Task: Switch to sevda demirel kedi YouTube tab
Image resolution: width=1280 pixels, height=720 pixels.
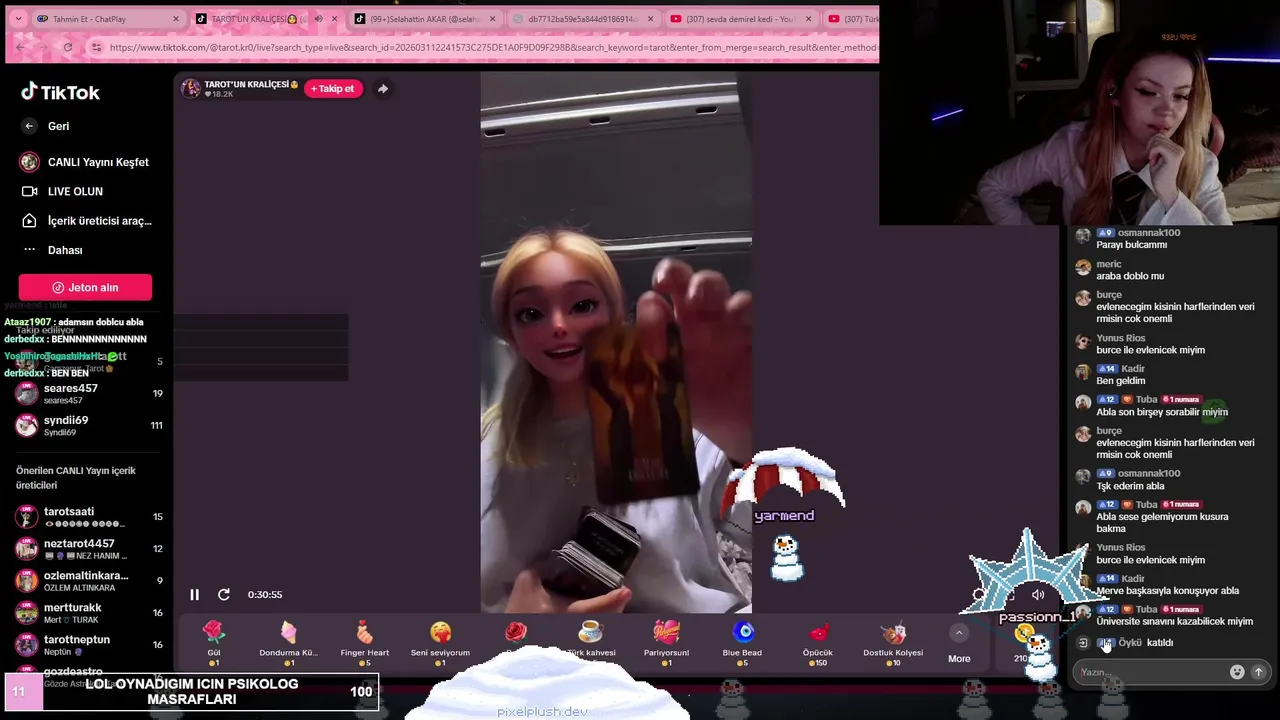Action: tap(740, 19)
